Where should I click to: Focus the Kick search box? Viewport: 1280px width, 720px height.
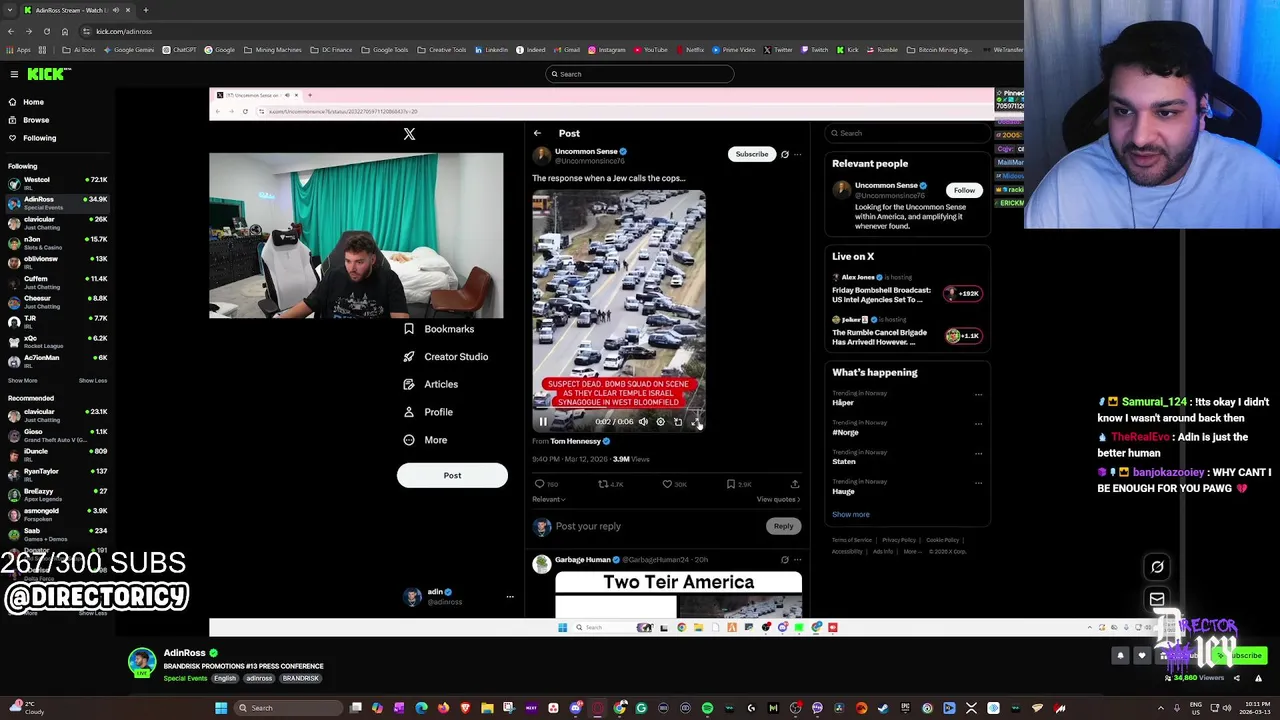point(640,74)
